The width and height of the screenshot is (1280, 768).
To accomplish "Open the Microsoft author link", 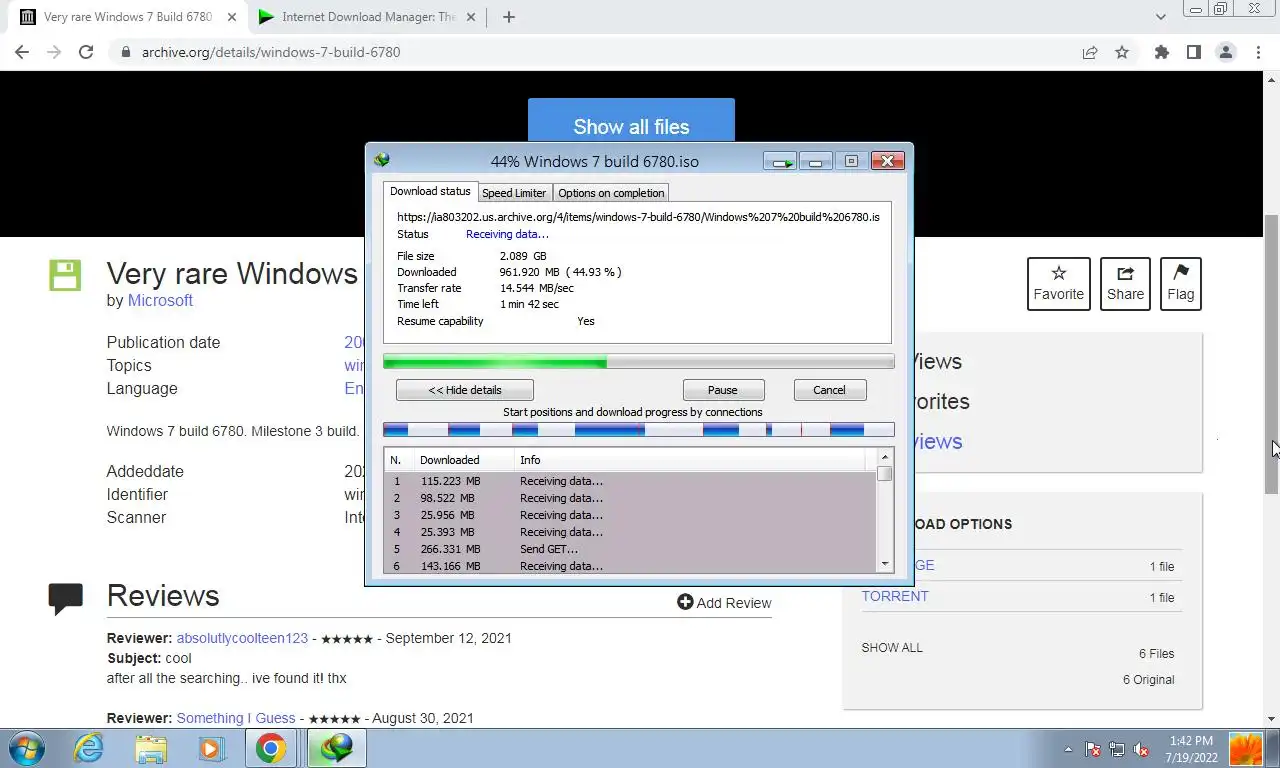I will pyautogui.click(x=160, y=300).
